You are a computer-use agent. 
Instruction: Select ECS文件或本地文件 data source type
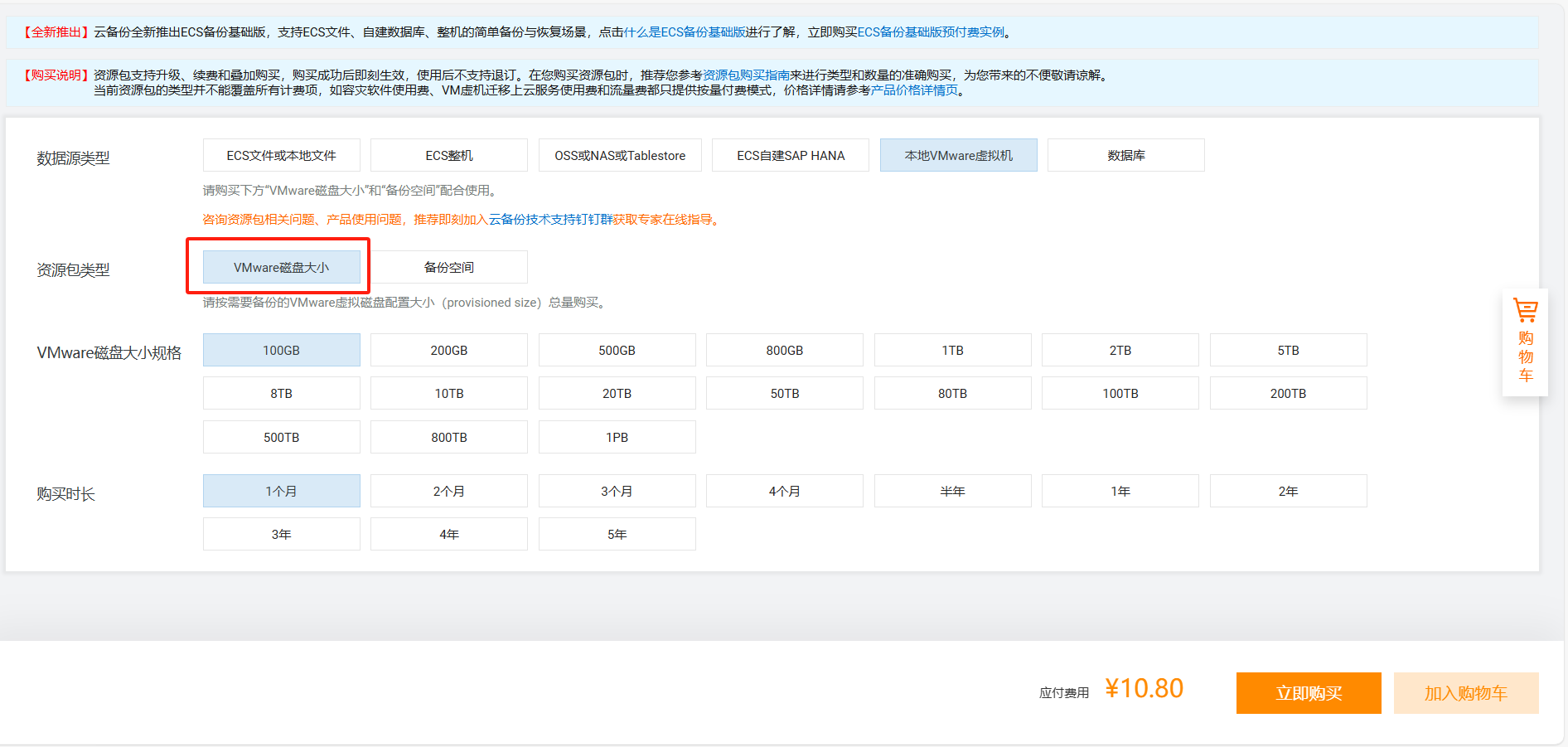282,155
